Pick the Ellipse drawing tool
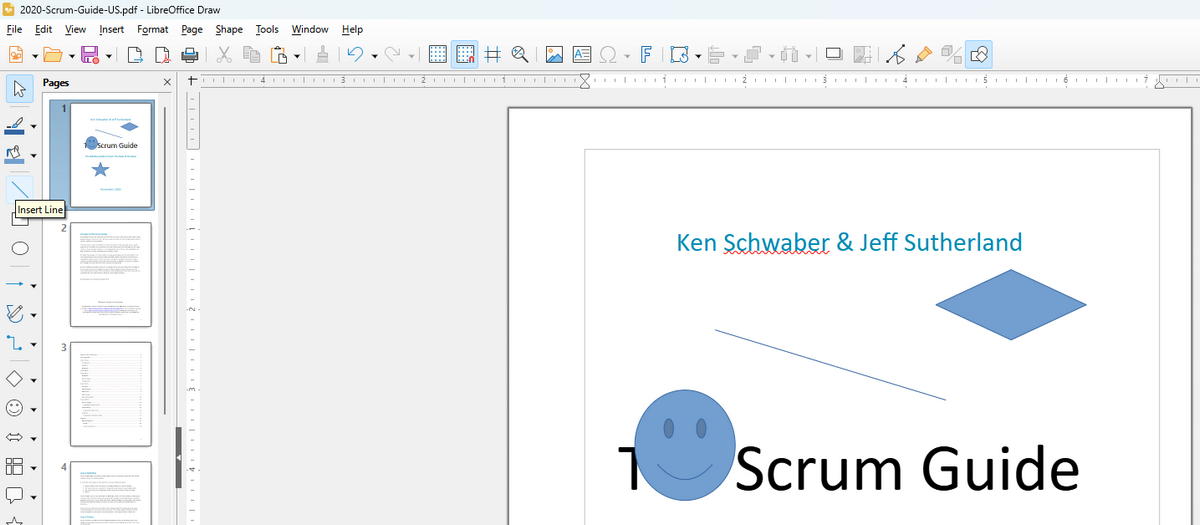This screenshot has height=525, width=1200. (x=20, y=249)
